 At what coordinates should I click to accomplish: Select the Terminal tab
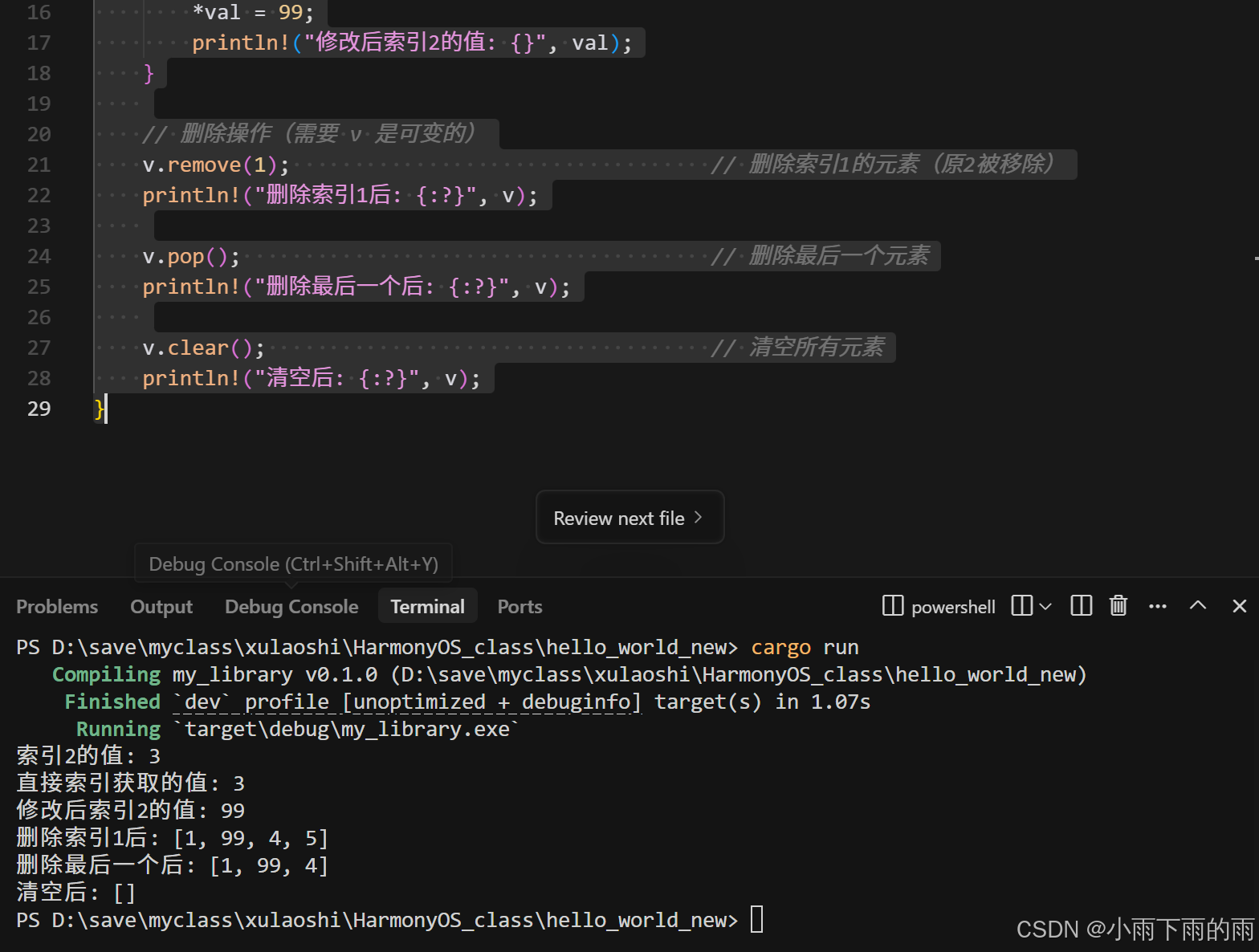[x=427, y=607]
